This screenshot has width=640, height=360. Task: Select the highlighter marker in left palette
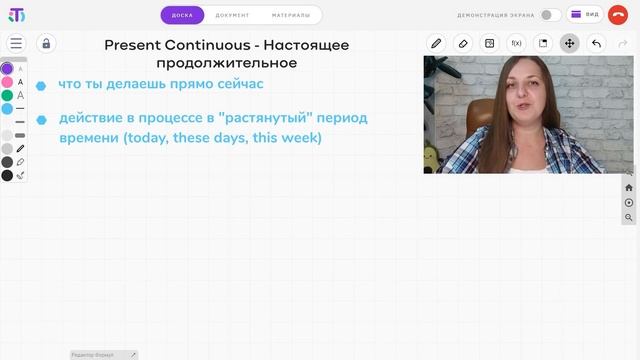point(20,162)
